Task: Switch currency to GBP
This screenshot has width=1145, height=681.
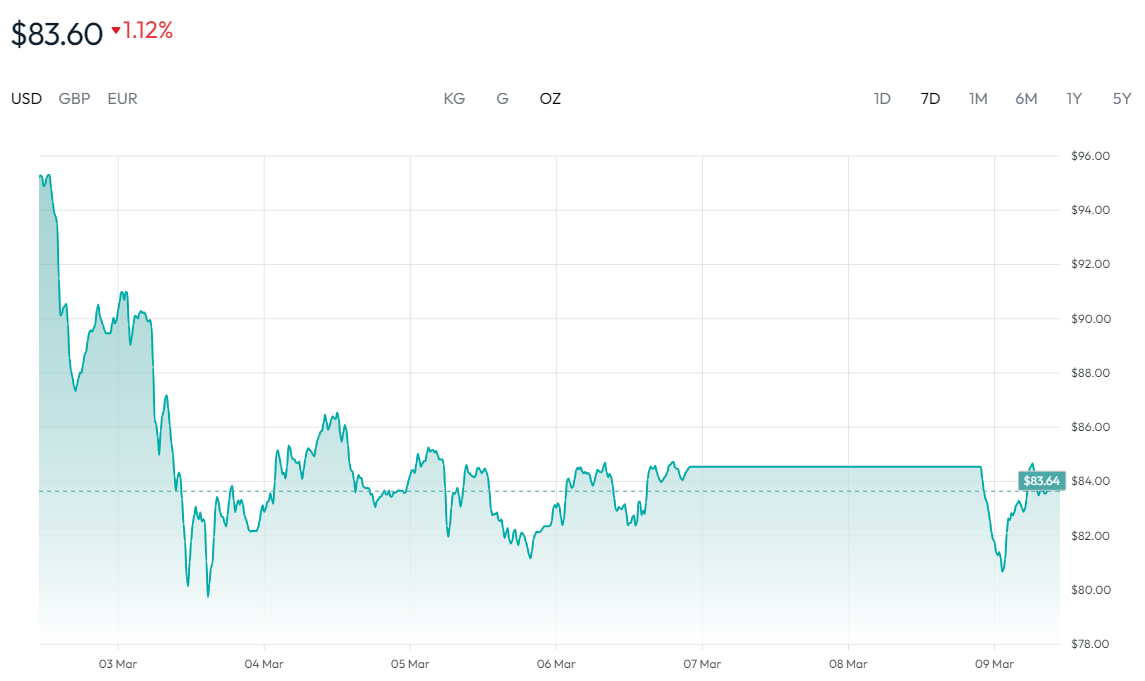Action: coord(74,98)
